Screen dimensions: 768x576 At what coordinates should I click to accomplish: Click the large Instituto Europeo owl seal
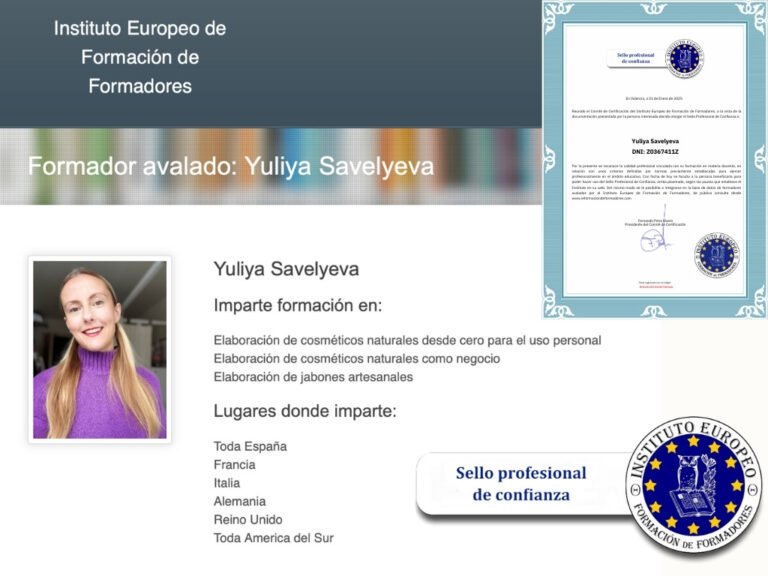pyautogui.click(x=693, y=486)
